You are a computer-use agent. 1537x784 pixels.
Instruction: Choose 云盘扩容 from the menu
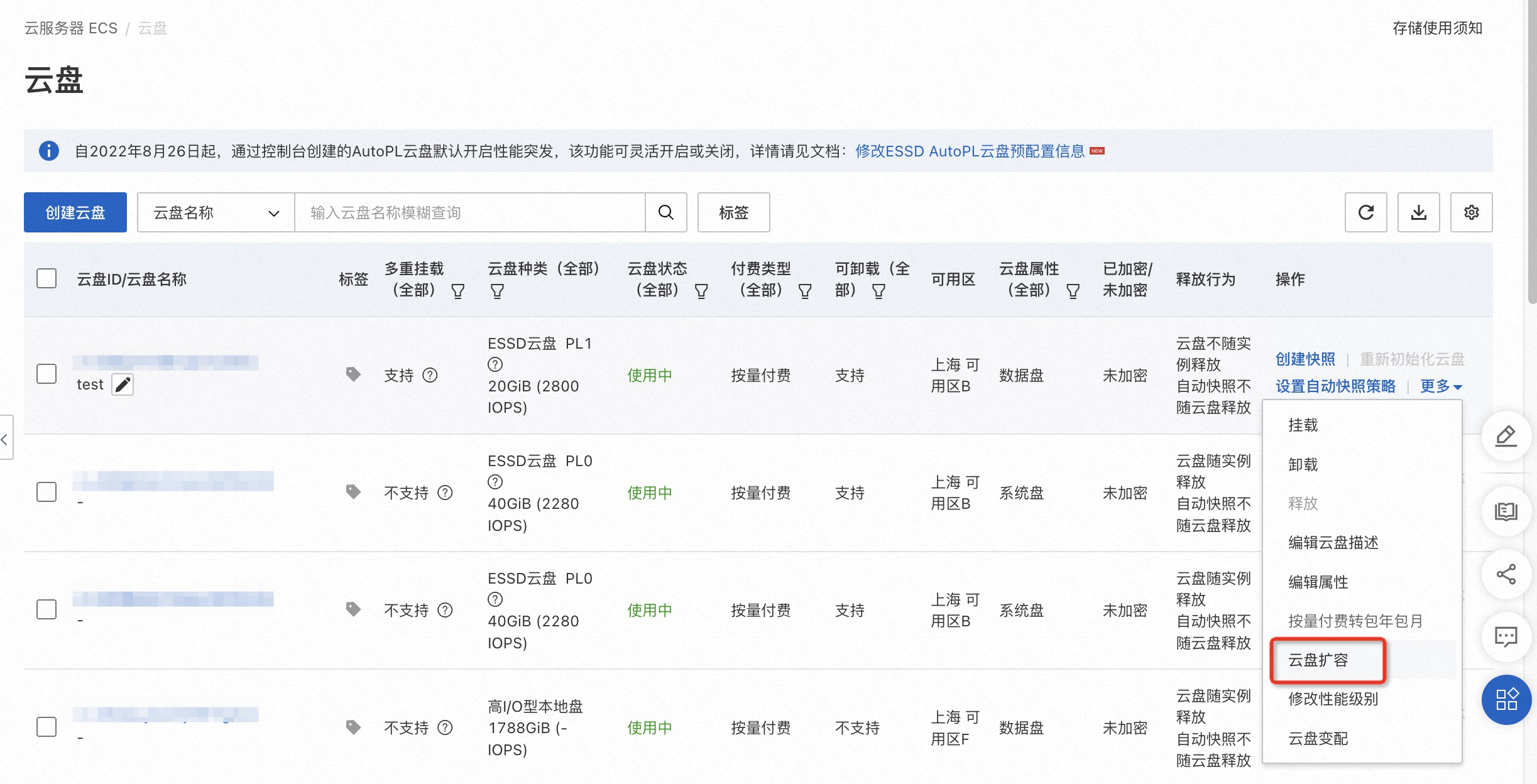(1318, 660)
